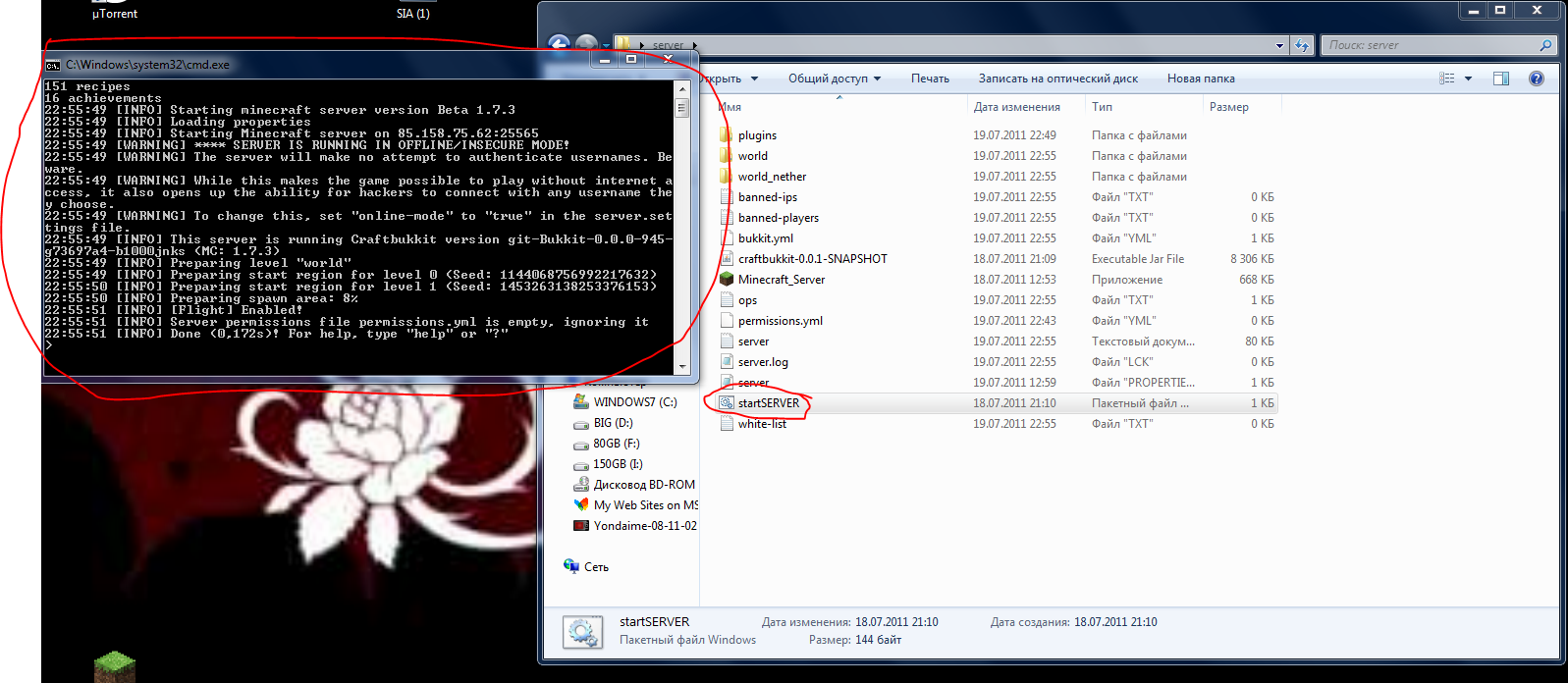The width and height of the screenshot is (1568, 683).
Task: Open the Explorer help icon
Action: [1537, 79]
